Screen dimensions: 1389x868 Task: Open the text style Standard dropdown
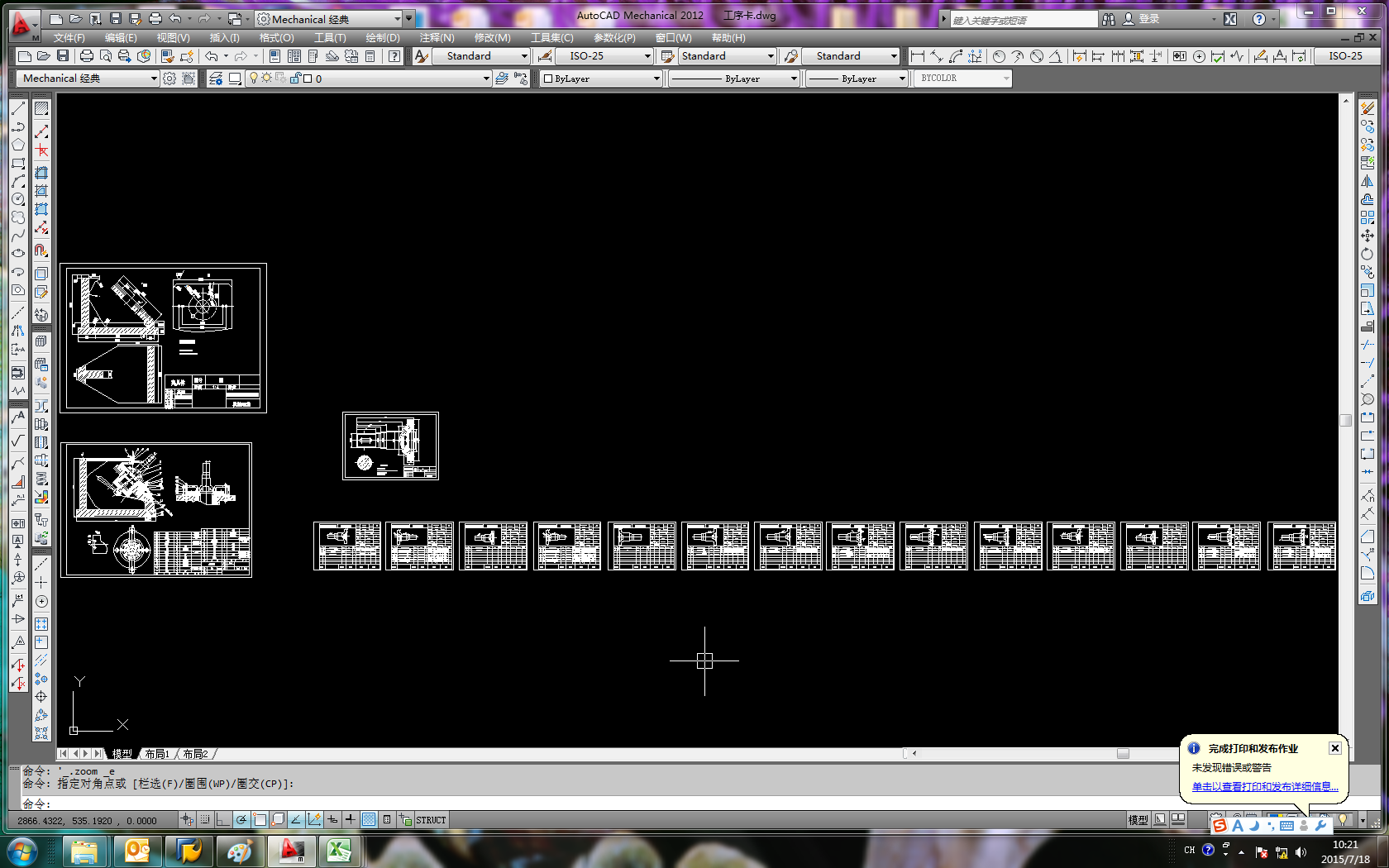(x=524, y=56)
